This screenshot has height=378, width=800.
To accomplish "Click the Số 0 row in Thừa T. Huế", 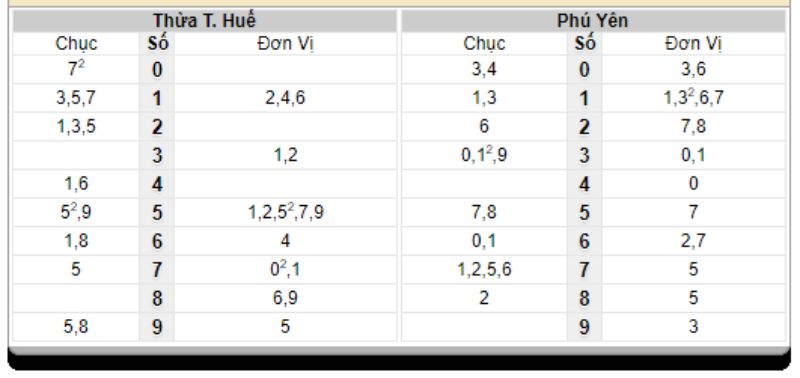I will (x=205, y=69).
